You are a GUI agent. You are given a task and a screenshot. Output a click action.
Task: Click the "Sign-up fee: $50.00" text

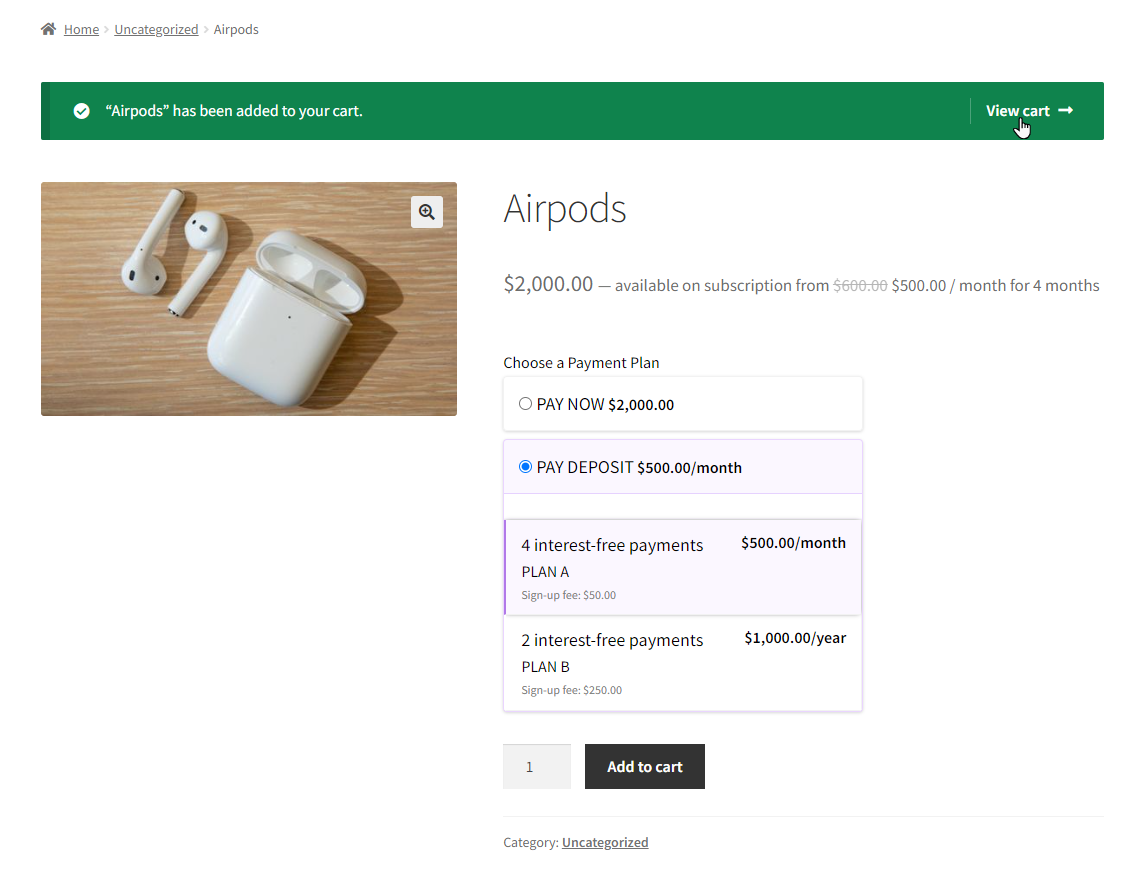tap(569, 595)
